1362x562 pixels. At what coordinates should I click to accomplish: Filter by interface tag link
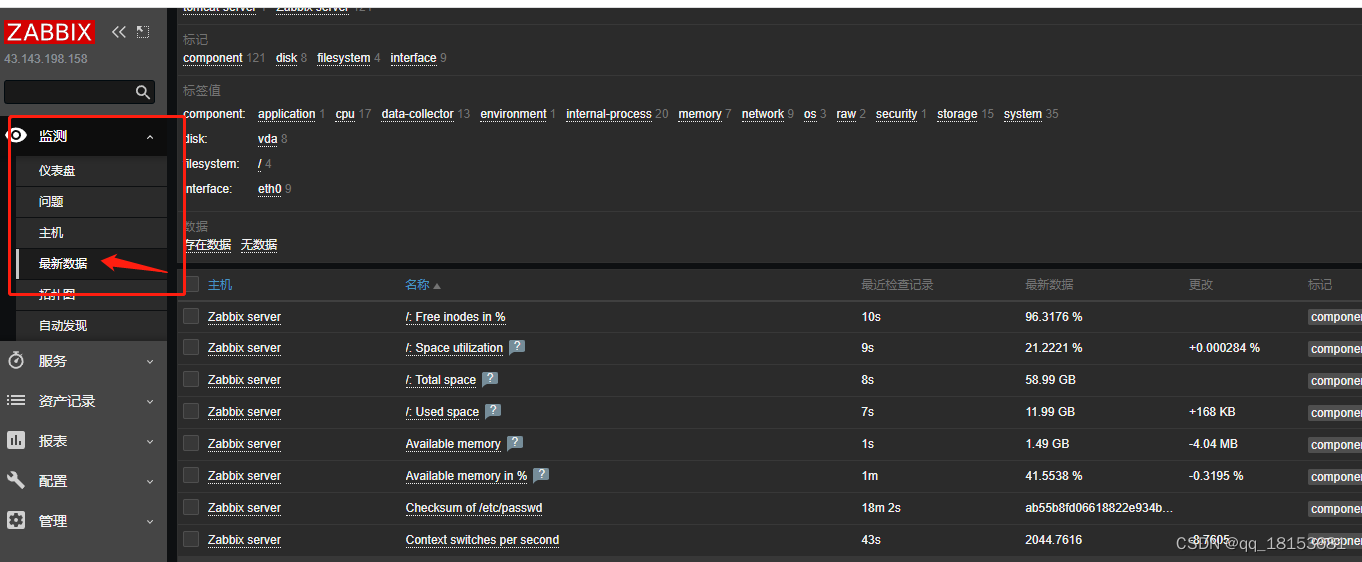click(x=413, y=58)
